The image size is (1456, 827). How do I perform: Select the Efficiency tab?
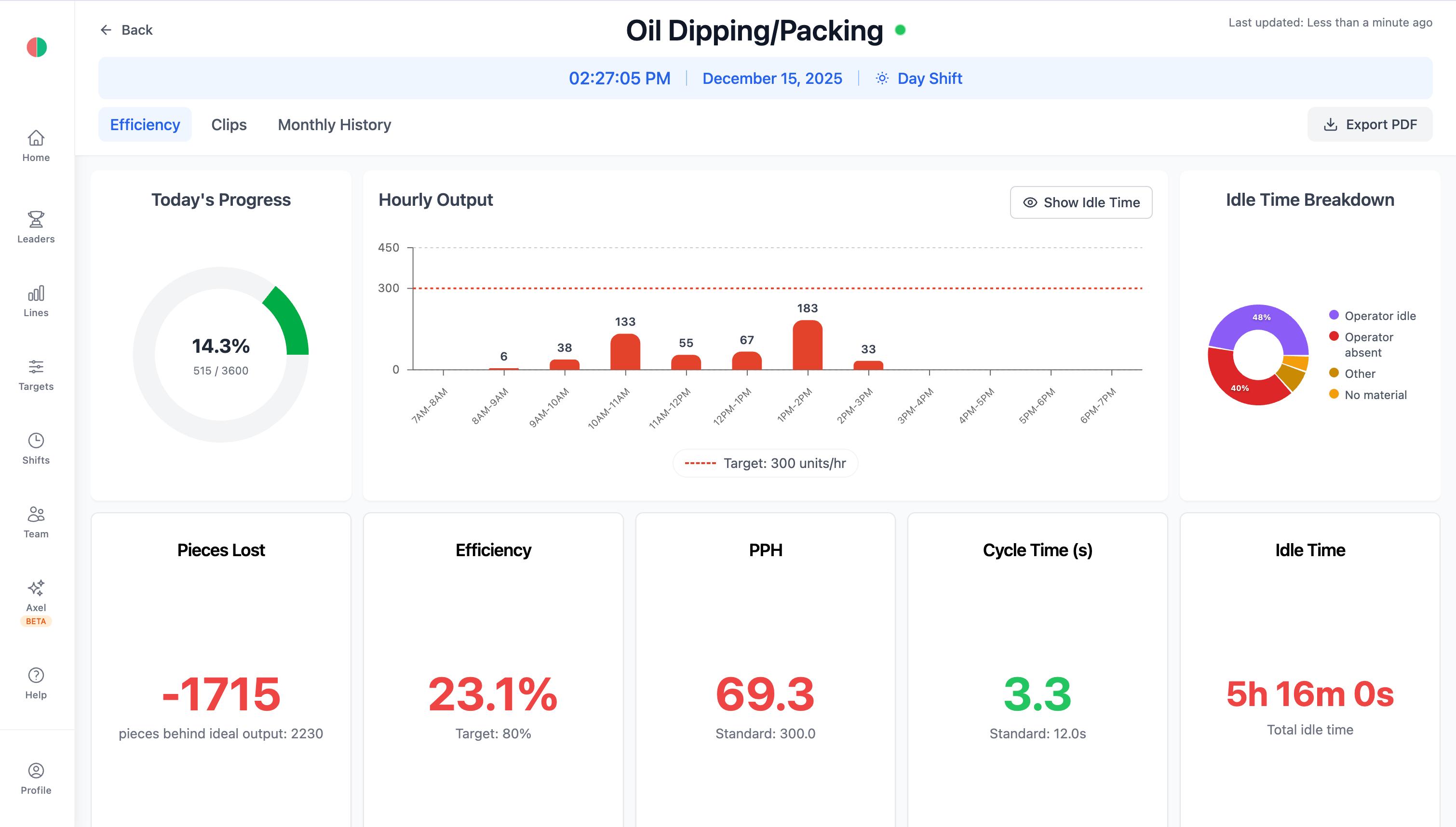click(x=145, y=124)
